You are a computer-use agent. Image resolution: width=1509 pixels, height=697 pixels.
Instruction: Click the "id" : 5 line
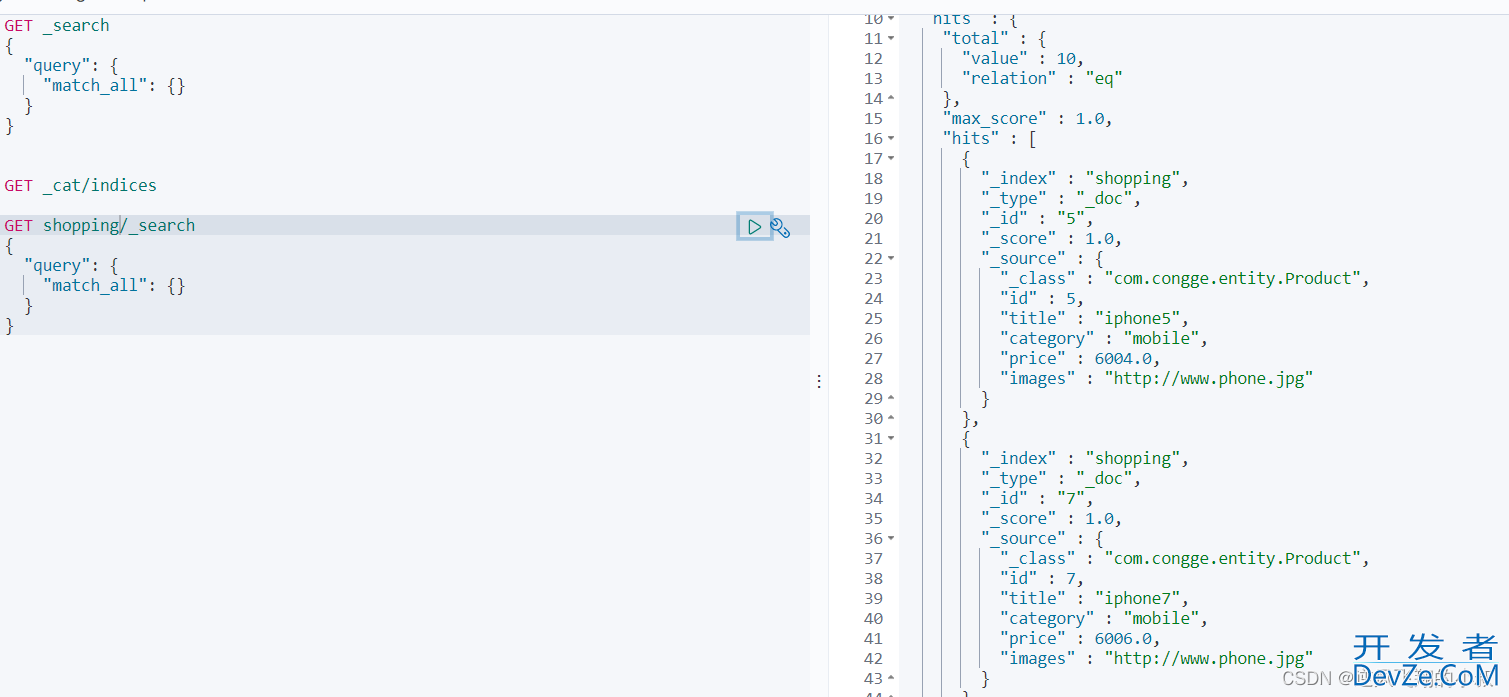coord(1042,298)
